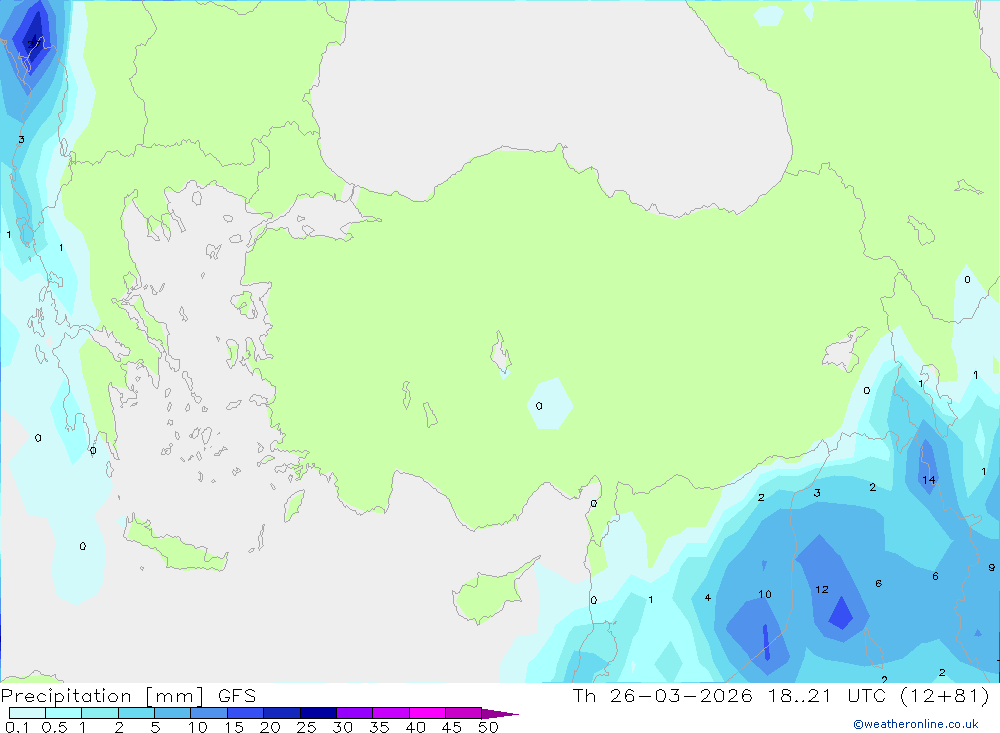This screenshot has height=733, width=1000.
Task: Click the '4' precipitation value on the map
Action: [x=708, y=598]
